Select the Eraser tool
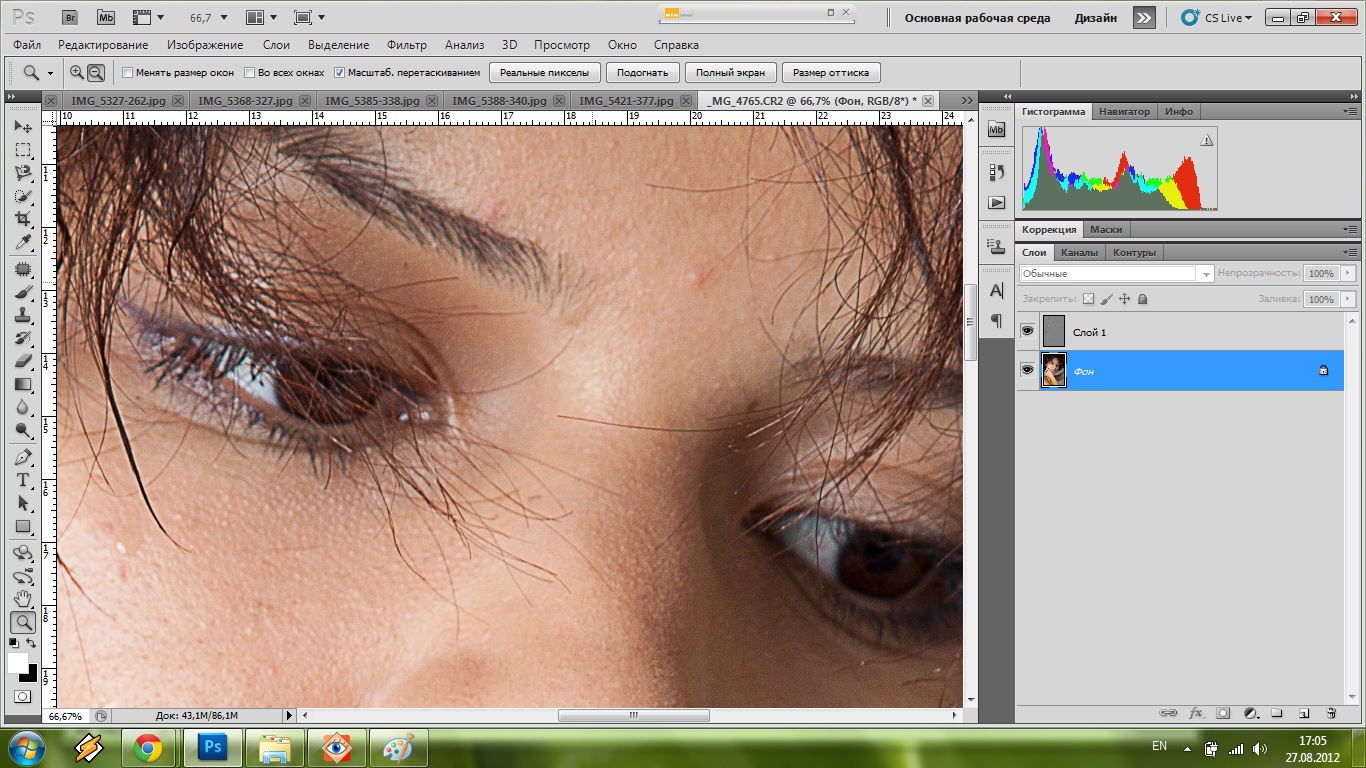This screenshot has width=1366, height=768. pos(23,361)
